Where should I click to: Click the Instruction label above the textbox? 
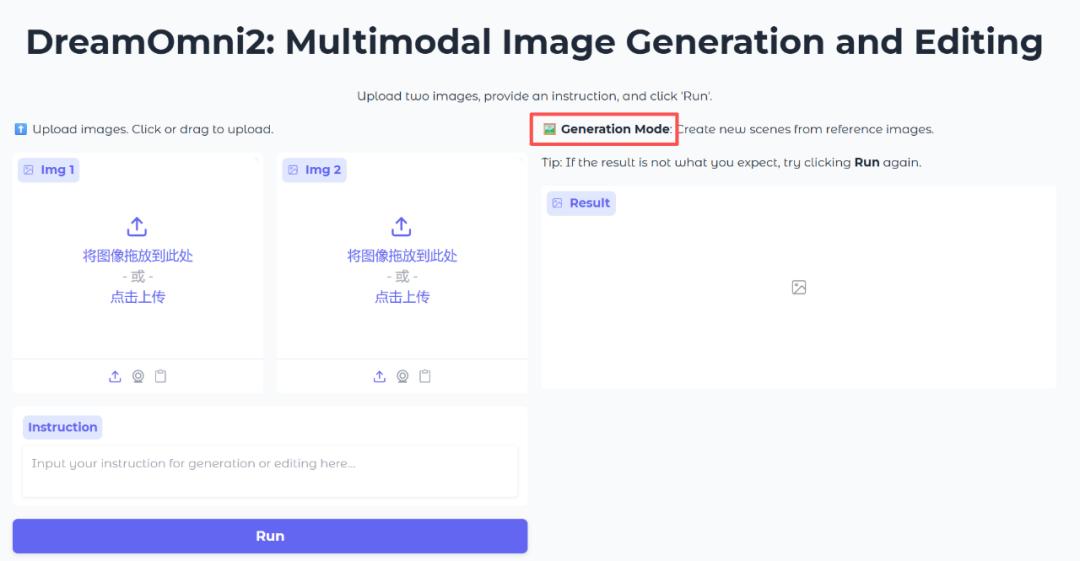coord(62,427)
